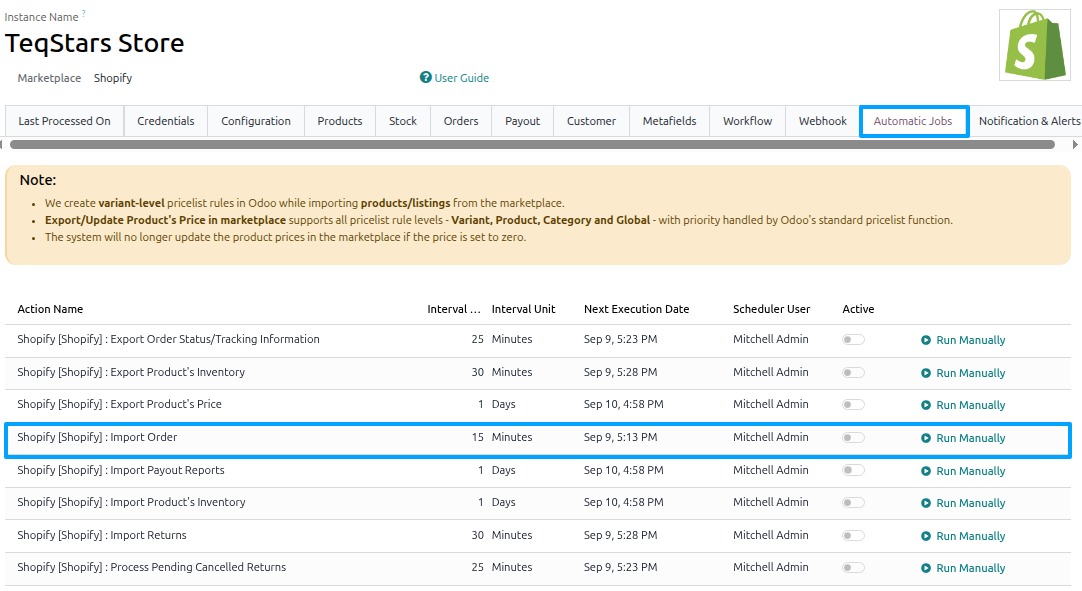
Task: Run Export Order Status/Tracking Information manually
Action: click(x=963, y=340)
